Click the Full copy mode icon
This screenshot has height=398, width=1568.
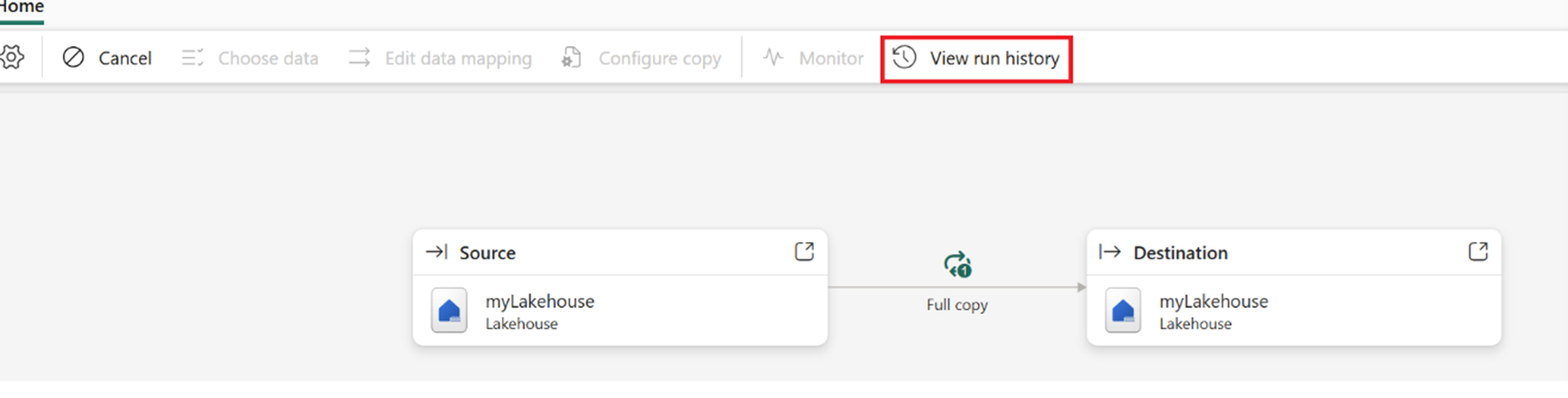(958, 264)
